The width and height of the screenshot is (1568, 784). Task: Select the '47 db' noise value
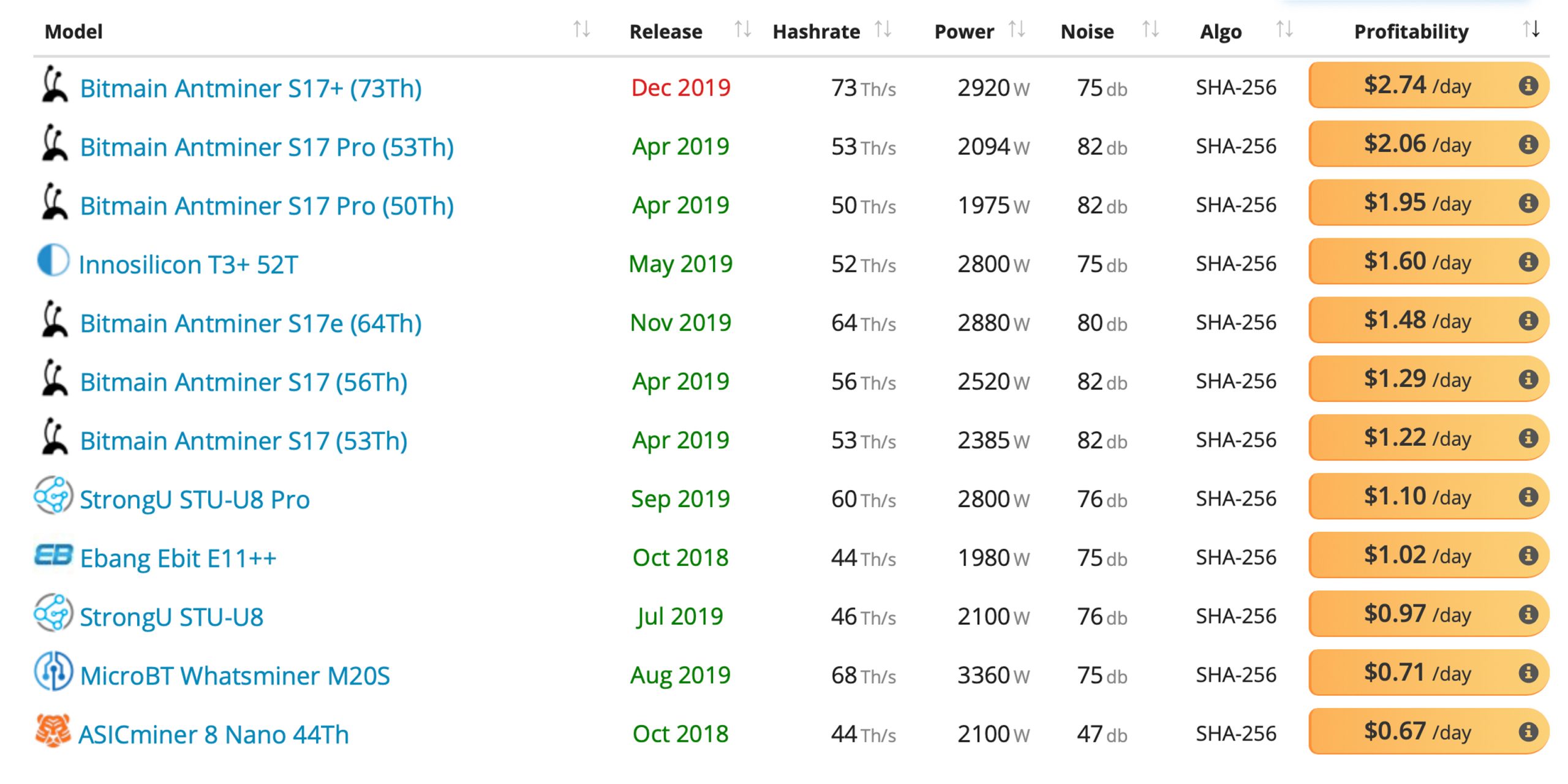(x=1102, y=734)
